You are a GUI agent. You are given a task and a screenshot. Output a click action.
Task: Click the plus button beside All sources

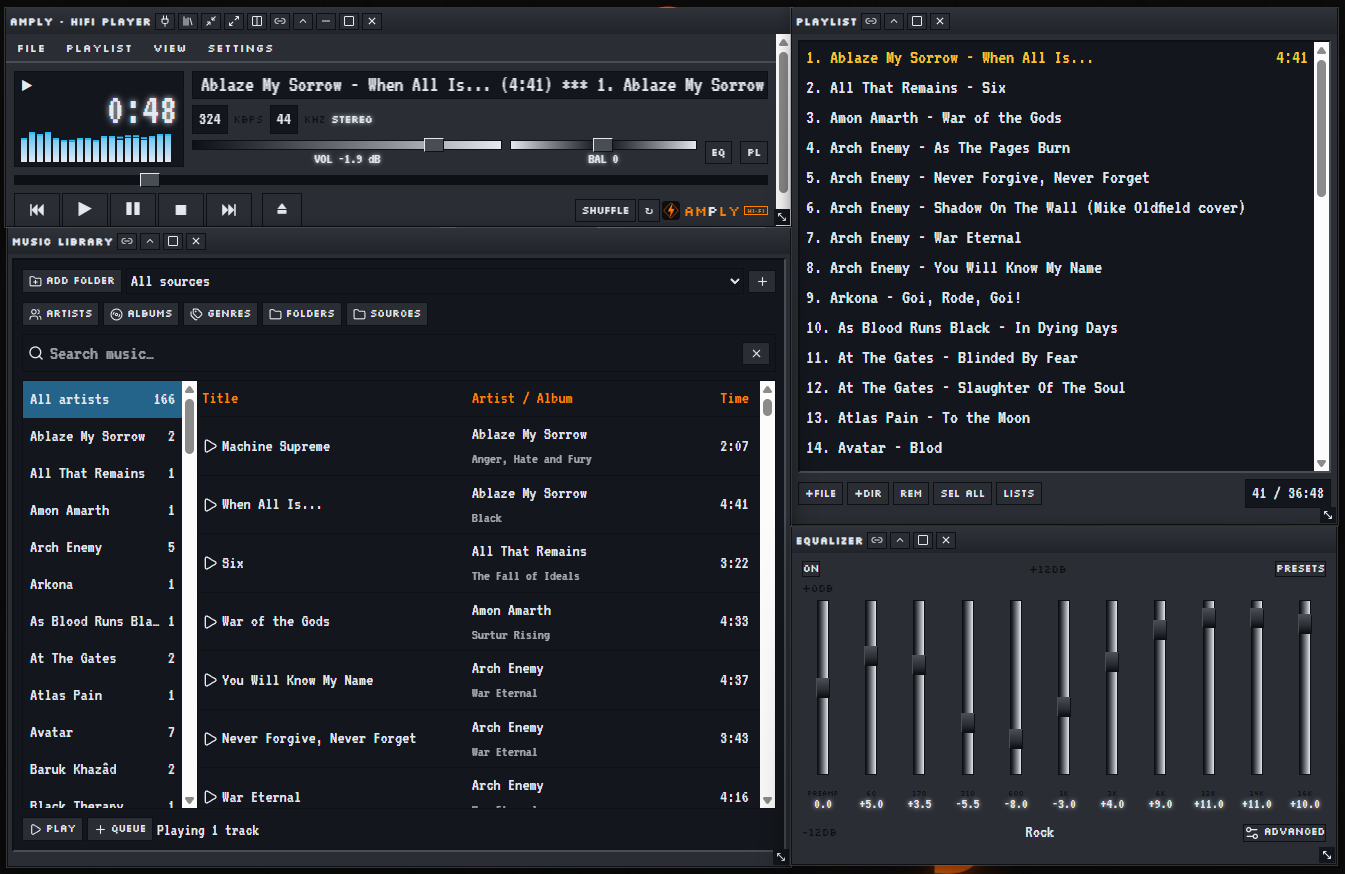pyautogui.click(x=762, y=281)
